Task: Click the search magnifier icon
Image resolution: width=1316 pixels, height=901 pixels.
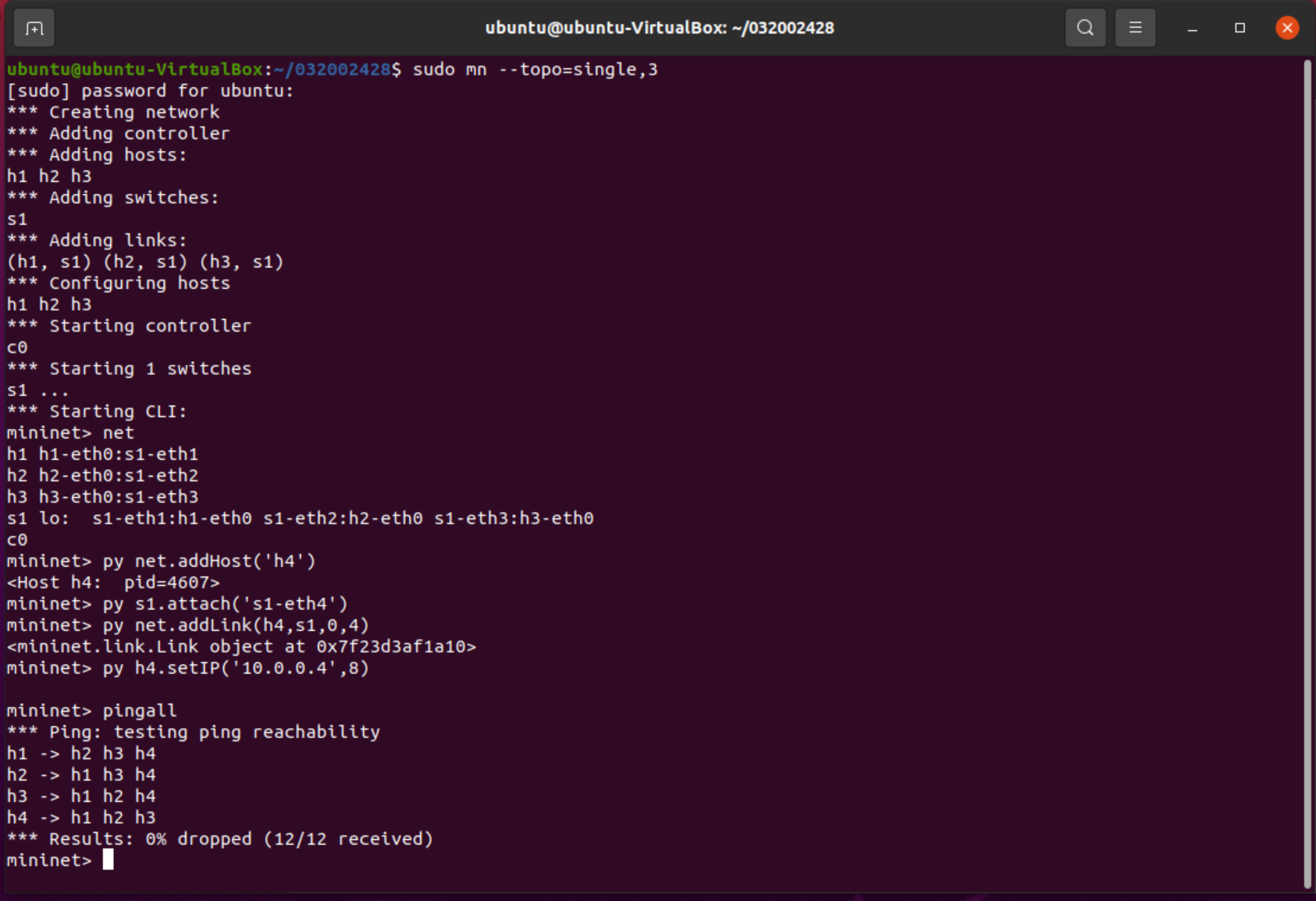Action: pos(1085,28)
